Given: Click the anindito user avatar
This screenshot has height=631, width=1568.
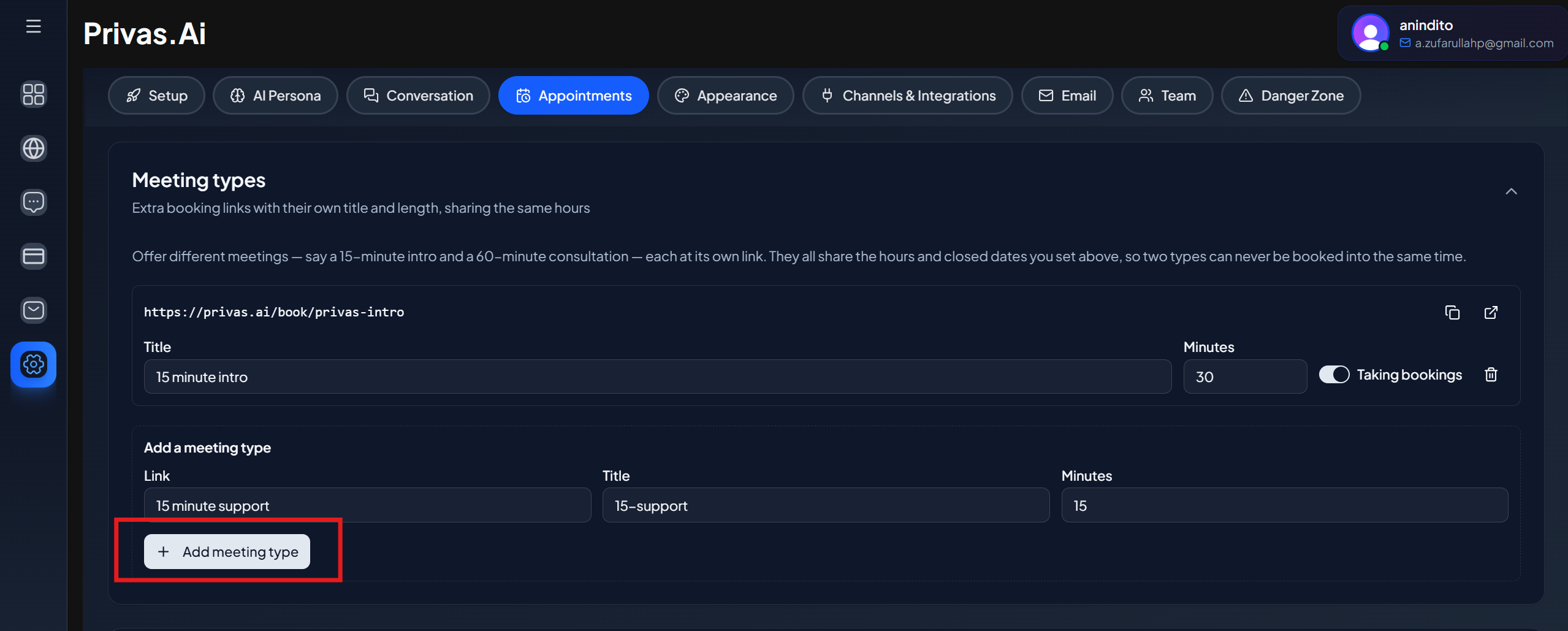Looking at the screenshot, I should point(1371,33).
